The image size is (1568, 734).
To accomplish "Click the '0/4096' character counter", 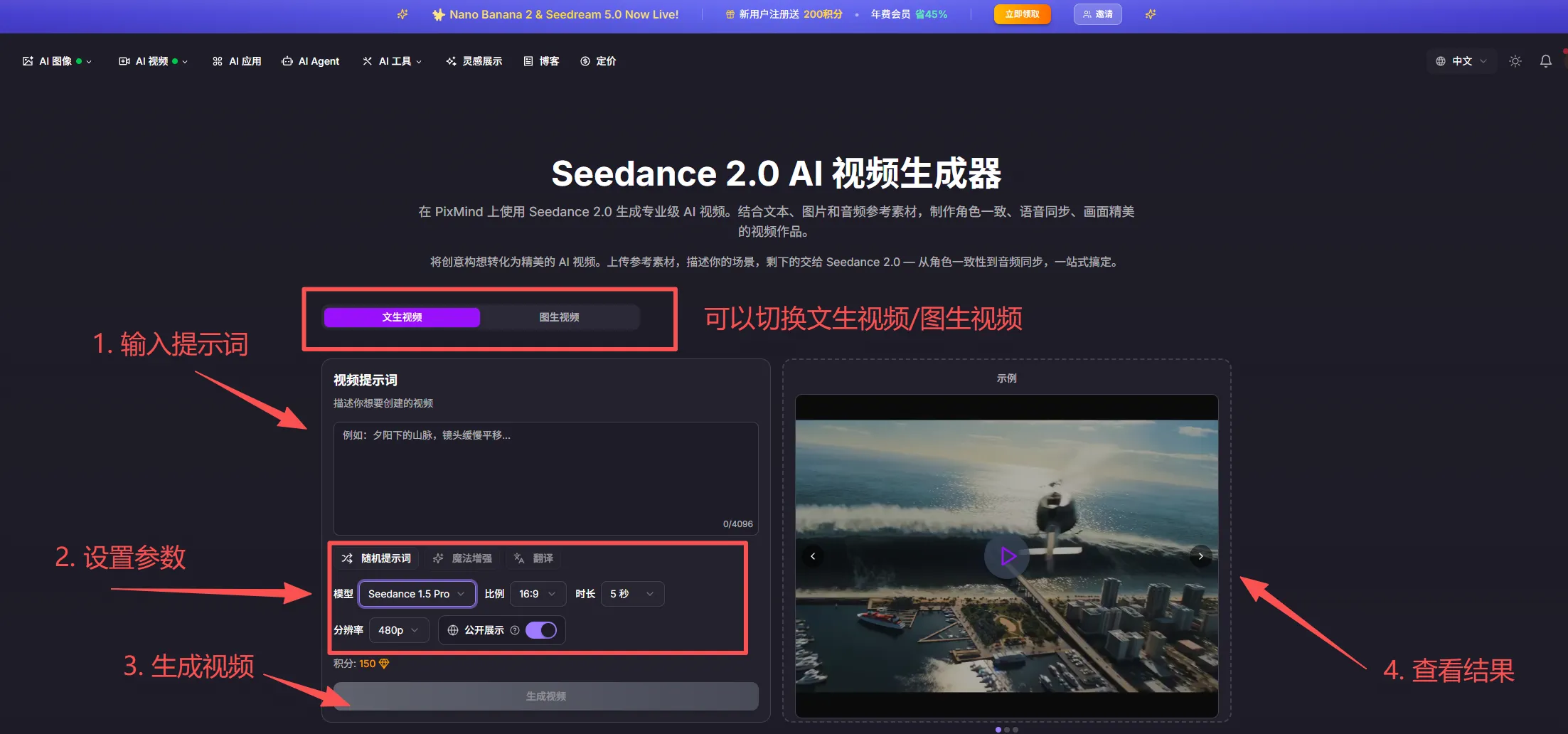I will pyautogui.click(x=737, y=524).
